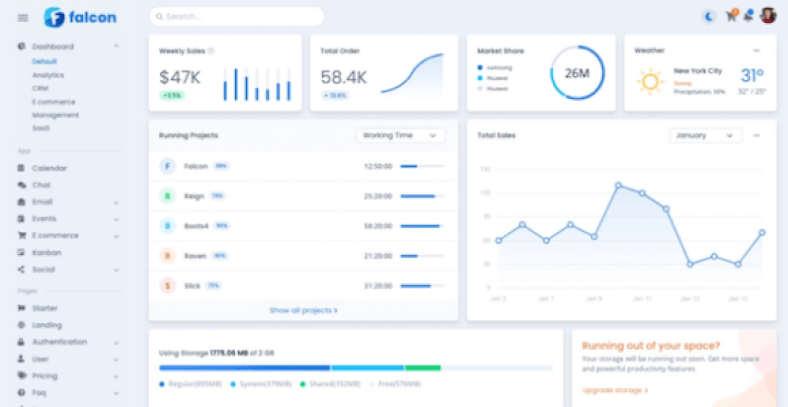Click the Kanban sidebar icon
This screenshot has width=788, height=407.
22,253
